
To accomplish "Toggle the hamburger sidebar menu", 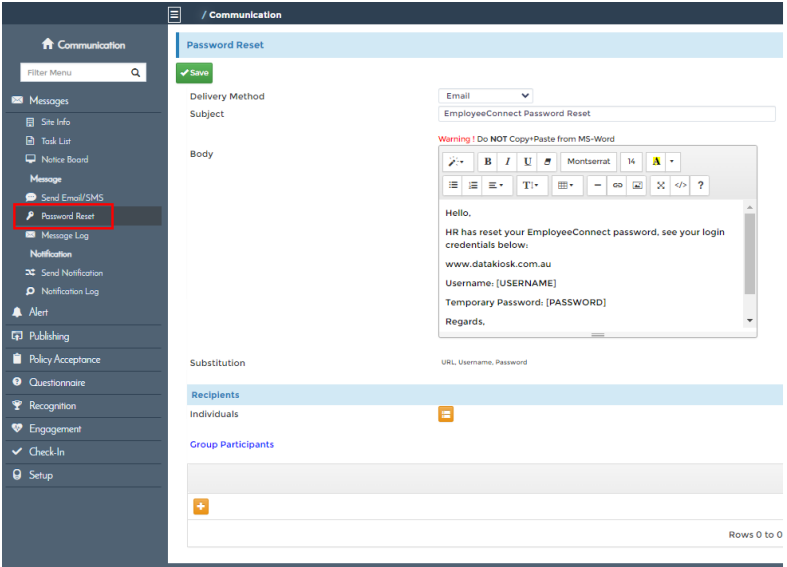I will click(174, 14).
